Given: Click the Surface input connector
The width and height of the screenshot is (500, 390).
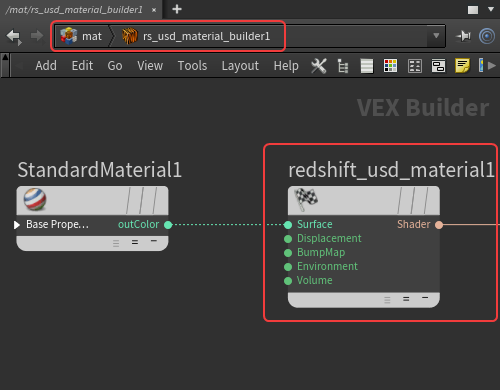Looking at the screenshot, I should point(288,225).
